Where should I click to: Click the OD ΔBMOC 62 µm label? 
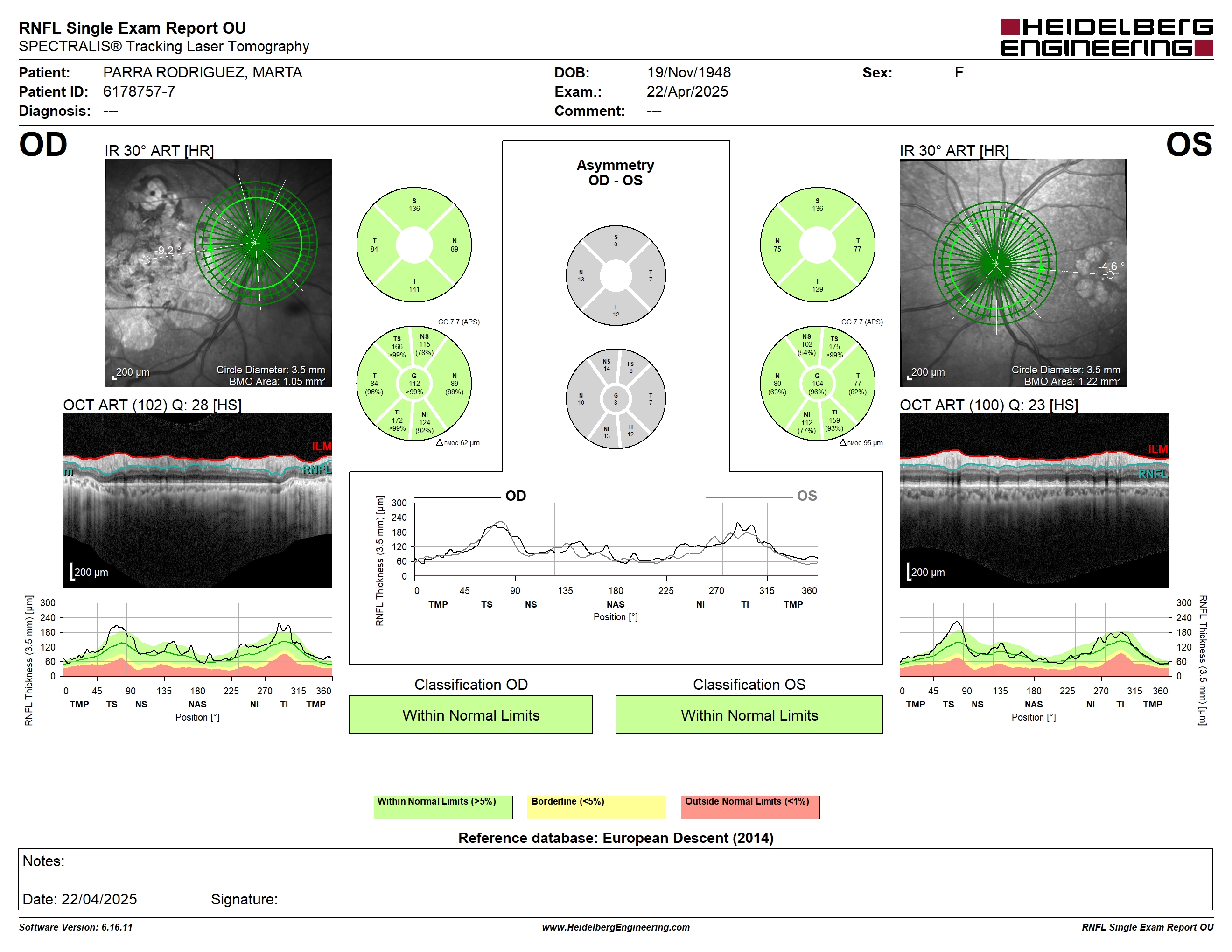(457, 443)
